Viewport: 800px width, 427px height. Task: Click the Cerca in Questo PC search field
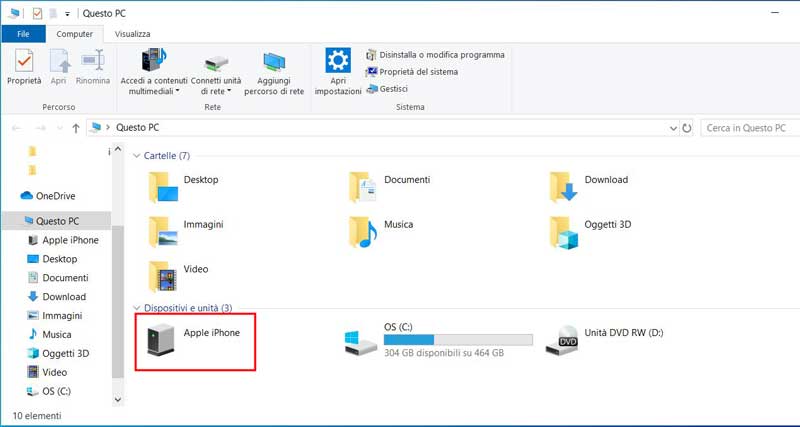pyautogui.click(x=749, y=128)
